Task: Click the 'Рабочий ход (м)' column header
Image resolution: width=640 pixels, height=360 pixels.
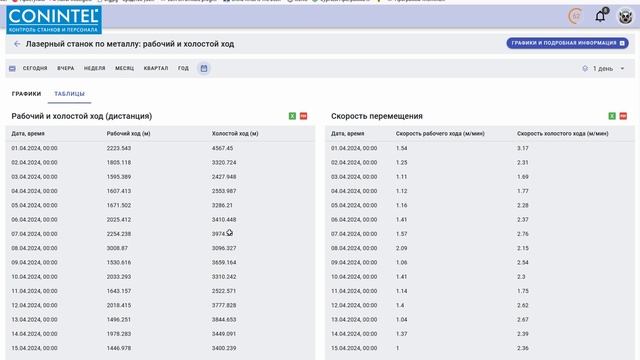Action: pyautogui.click(x=129, y=133)
